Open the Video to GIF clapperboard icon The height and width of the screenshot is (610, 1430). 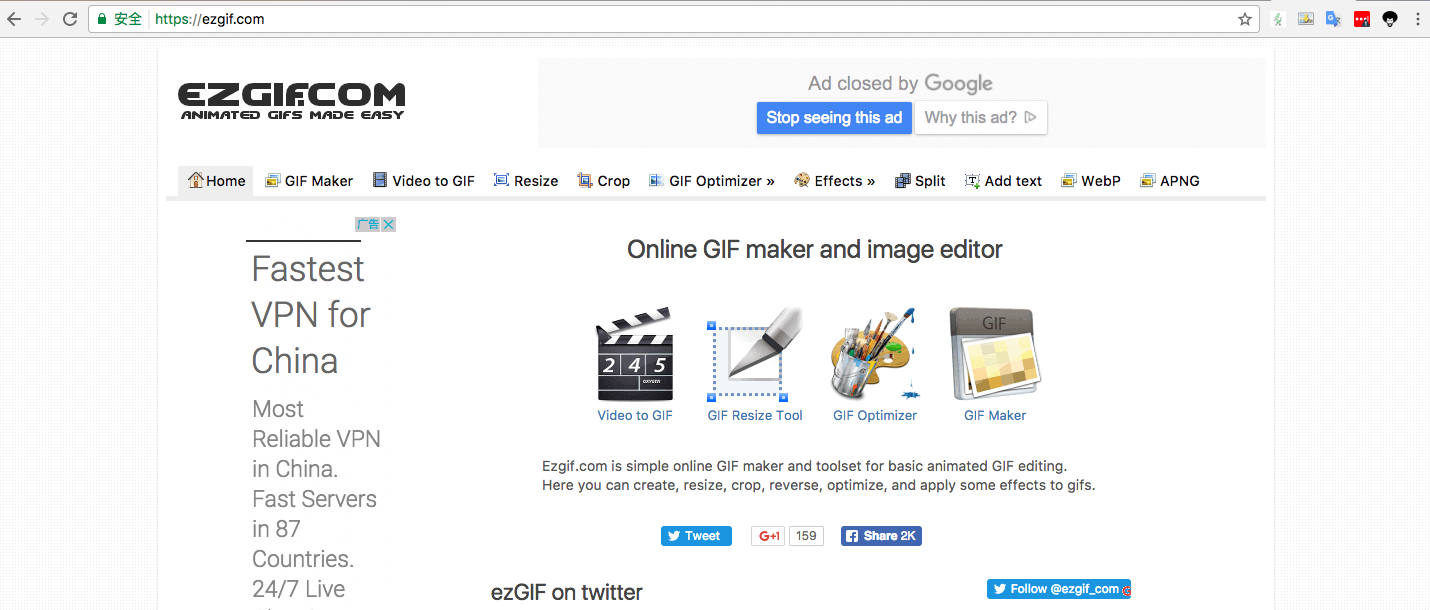click(635, 355)
